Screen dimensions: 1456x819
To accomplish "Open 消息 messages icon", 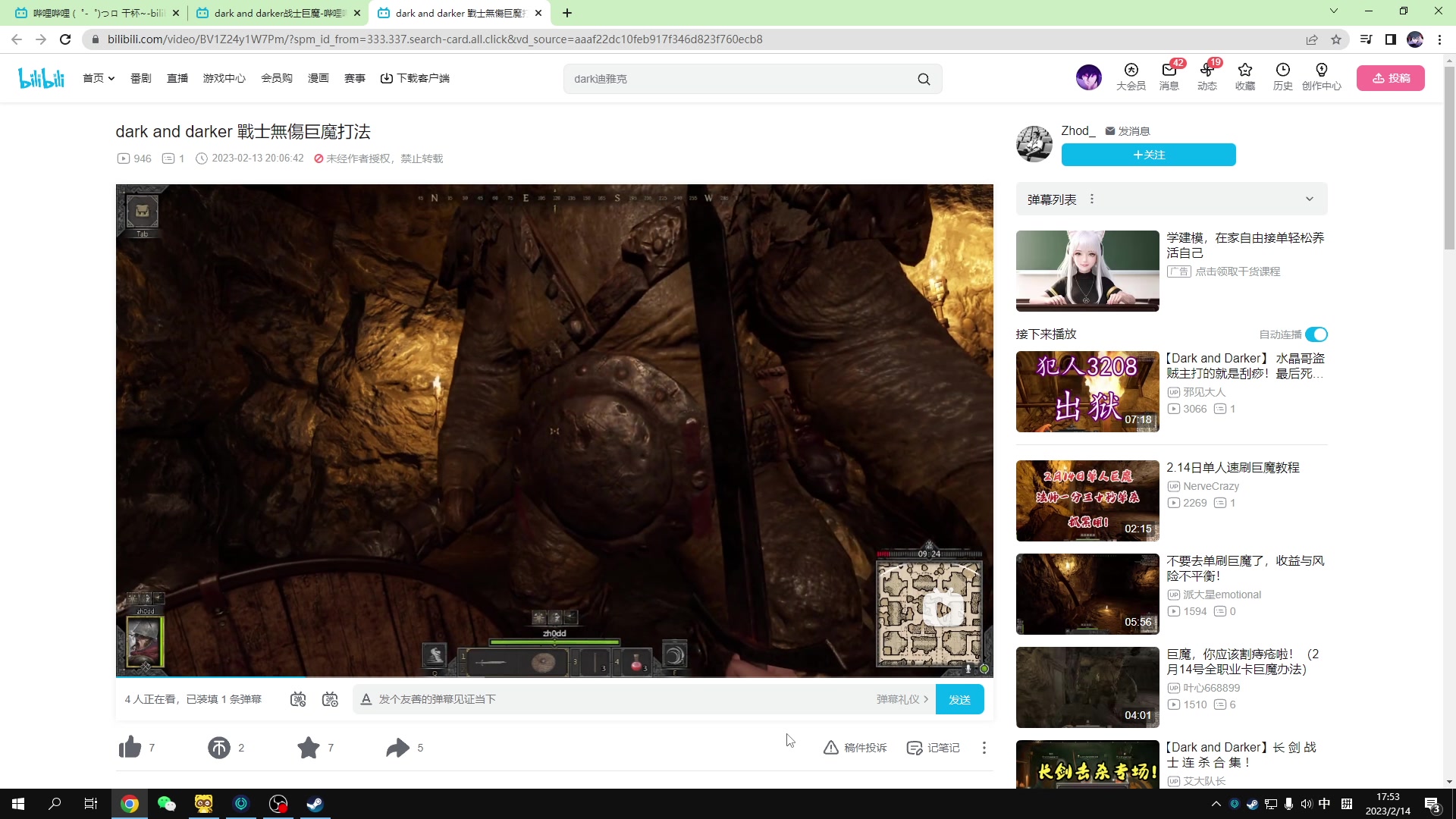I will (1169, 77).
